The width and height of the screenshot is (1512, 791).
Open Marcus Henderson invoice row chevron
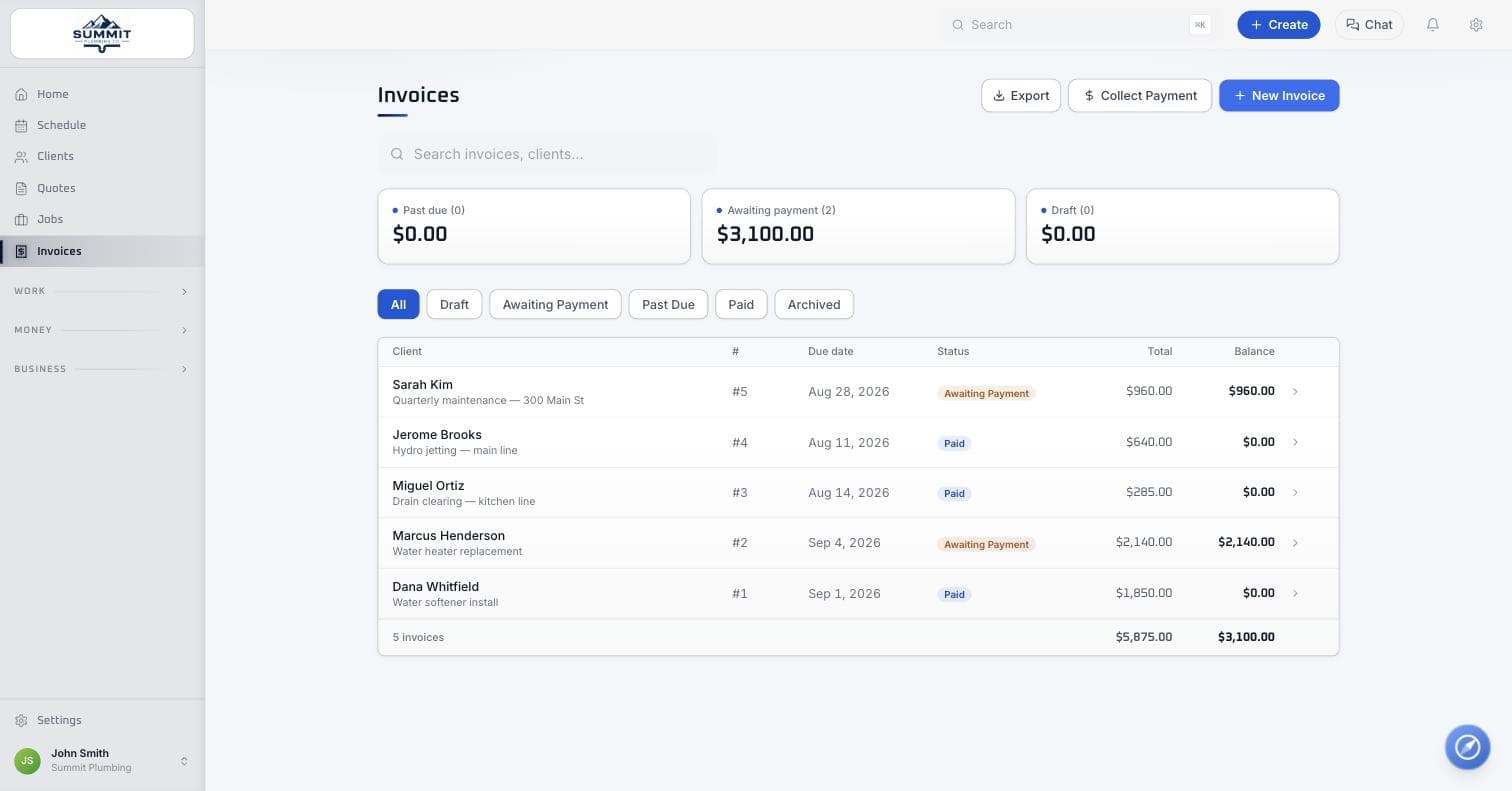point(1295,543)
